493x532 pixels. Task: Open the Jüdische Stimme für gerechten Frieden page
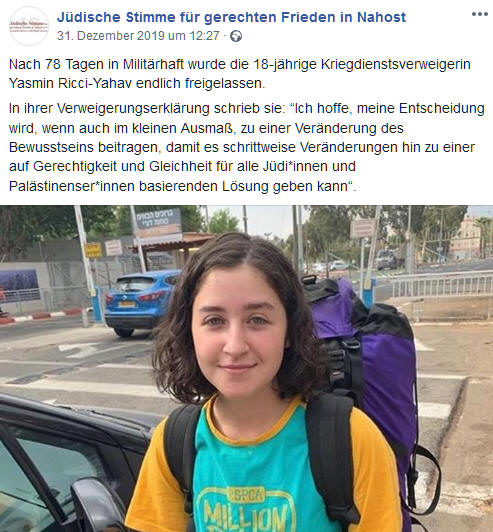click(231, 17)
